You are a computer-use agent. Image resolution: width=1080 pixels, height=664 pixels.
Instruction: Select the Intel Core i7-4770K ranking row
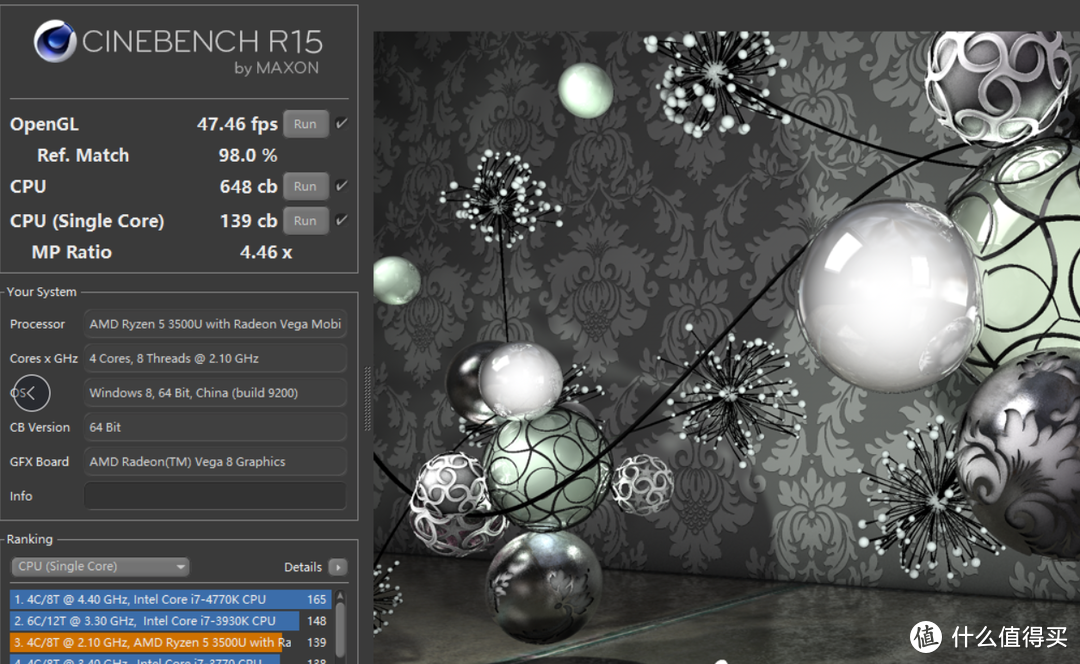[x=170, y=599]
